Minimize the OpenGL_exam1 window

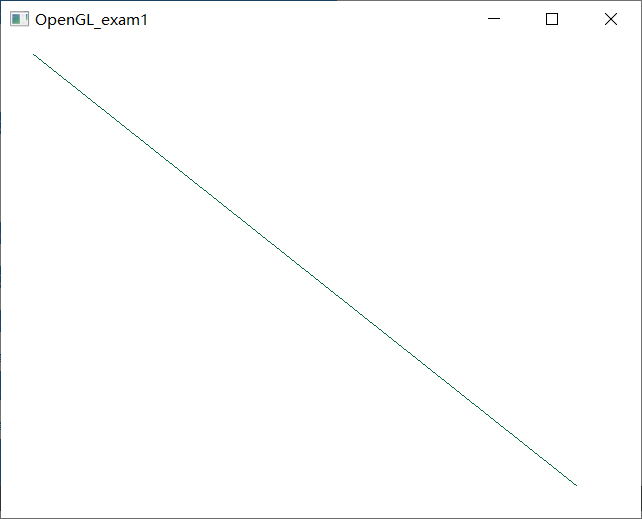pos(494,19)
